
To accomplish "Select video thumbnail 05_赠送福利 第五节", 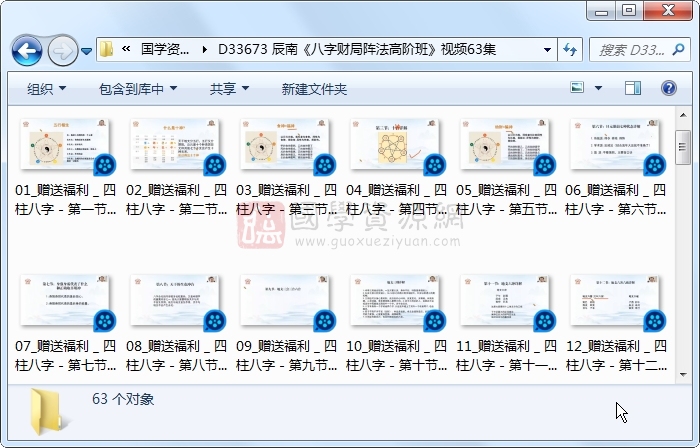I will [x=506, y=145].
